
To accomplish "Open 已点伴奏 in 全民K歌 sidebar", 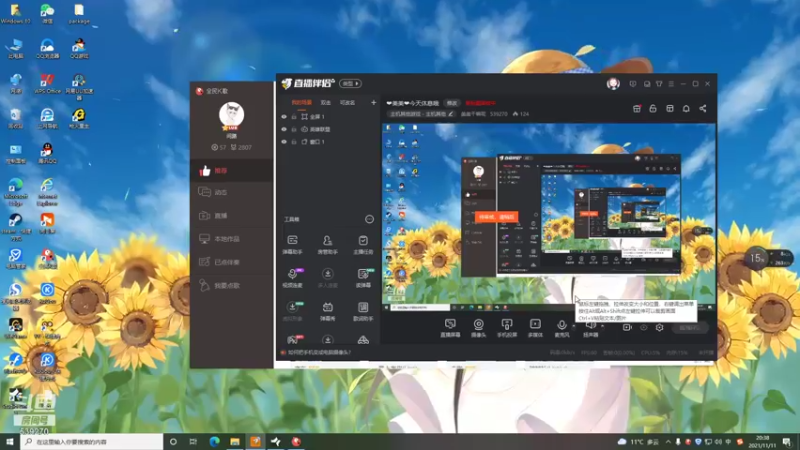I will pos(231,262).
